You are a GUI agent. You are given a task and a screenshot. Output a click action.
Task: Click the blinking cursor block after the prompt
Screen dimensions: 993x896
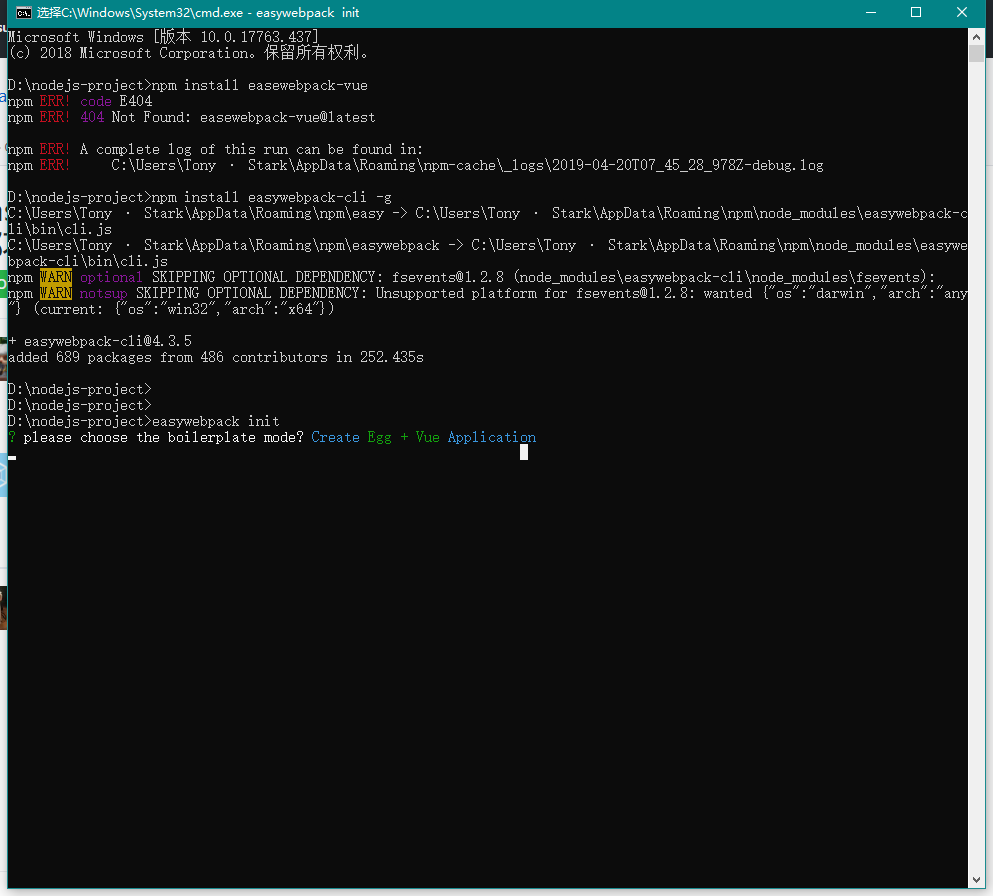click(524, 451)
